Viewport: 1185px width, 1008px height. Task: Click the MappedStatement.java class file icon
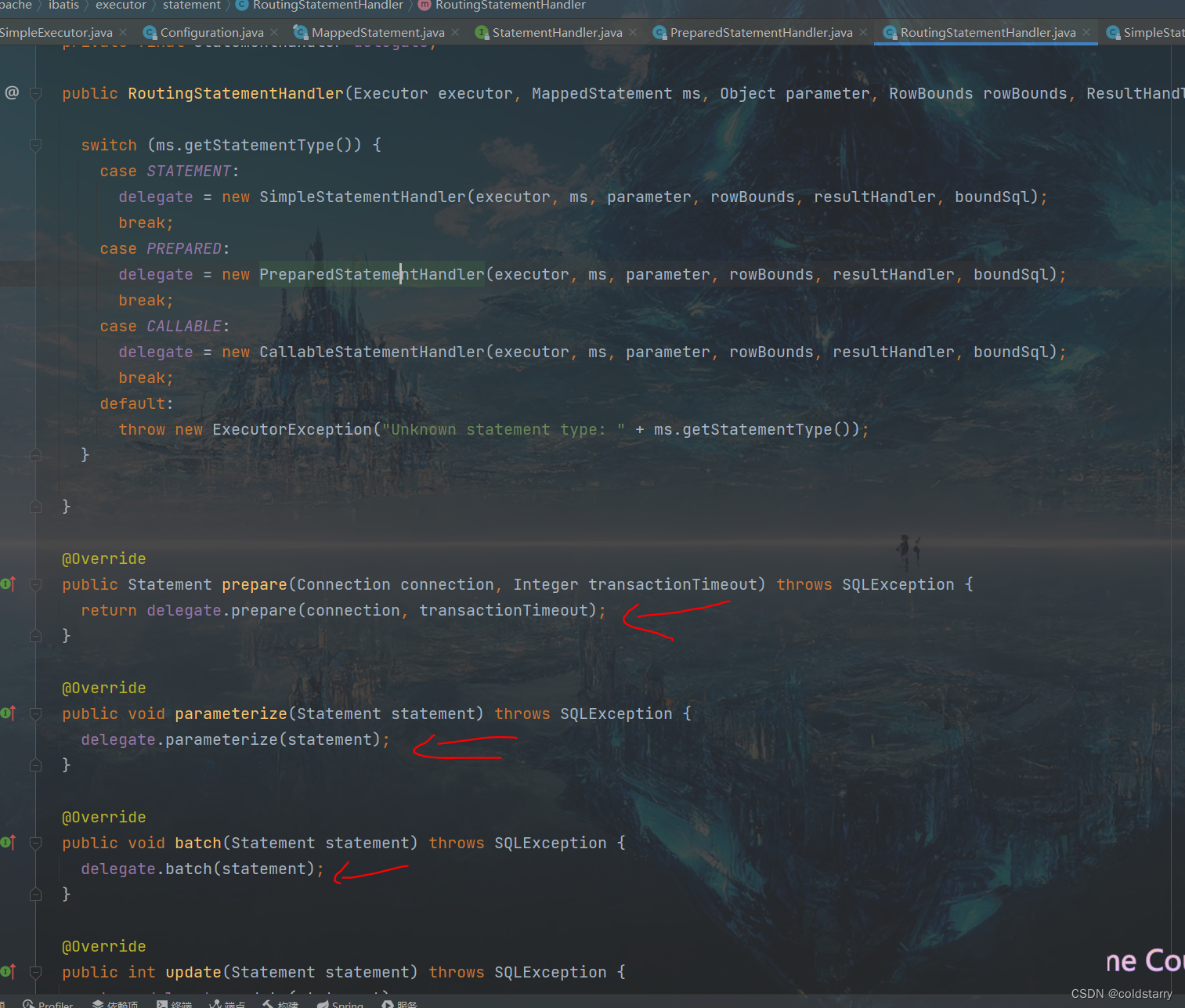click(x=300, y=32)
